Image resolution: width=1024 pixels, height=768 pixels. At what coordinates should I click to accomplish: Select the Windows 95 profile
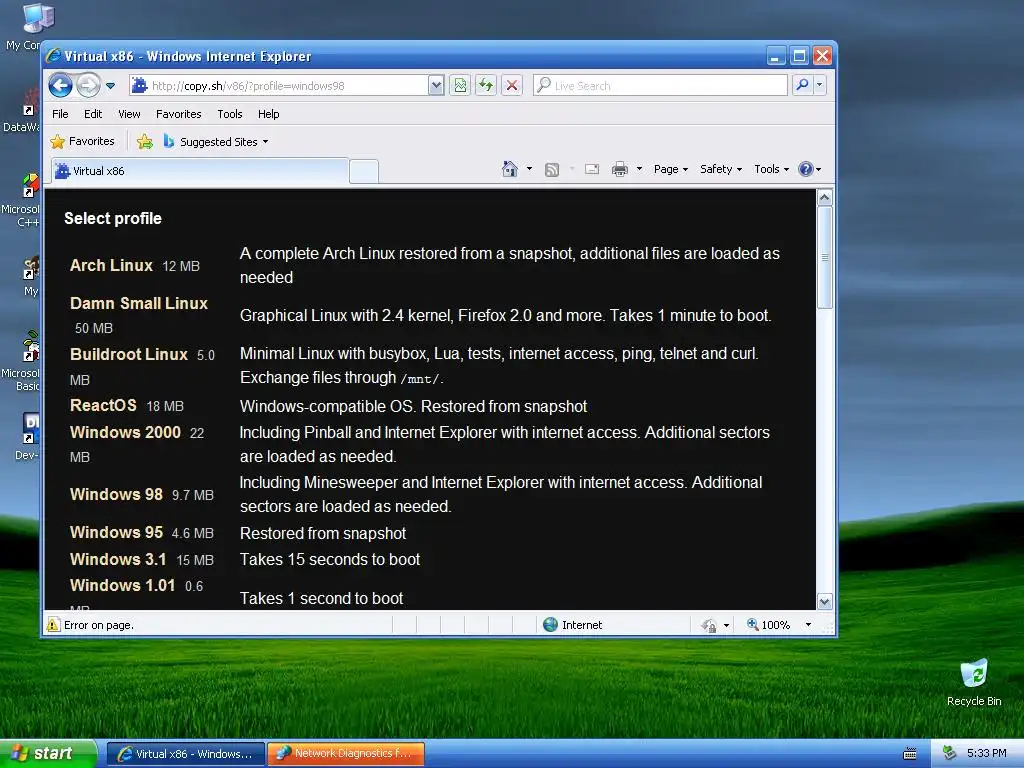point(116,532)
